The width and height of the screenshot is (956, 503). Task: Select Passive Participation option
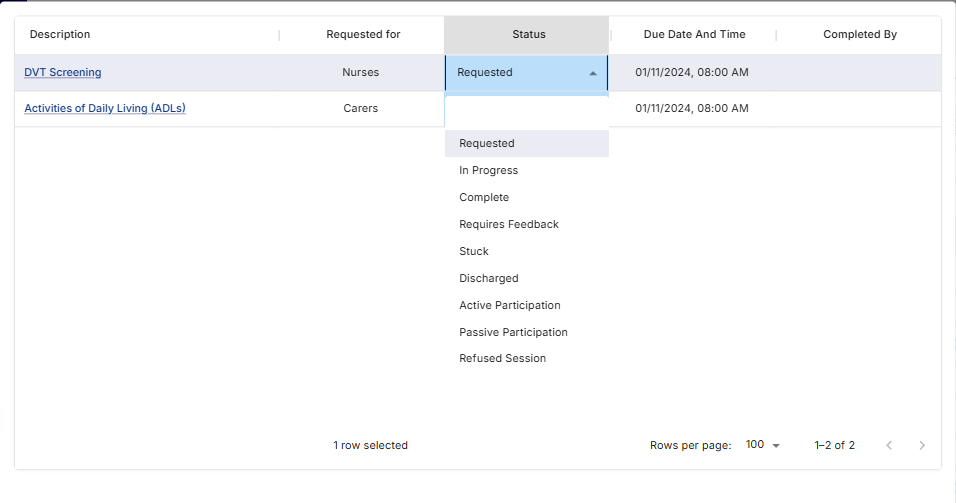pyautogui.click(x=513, y=332)
